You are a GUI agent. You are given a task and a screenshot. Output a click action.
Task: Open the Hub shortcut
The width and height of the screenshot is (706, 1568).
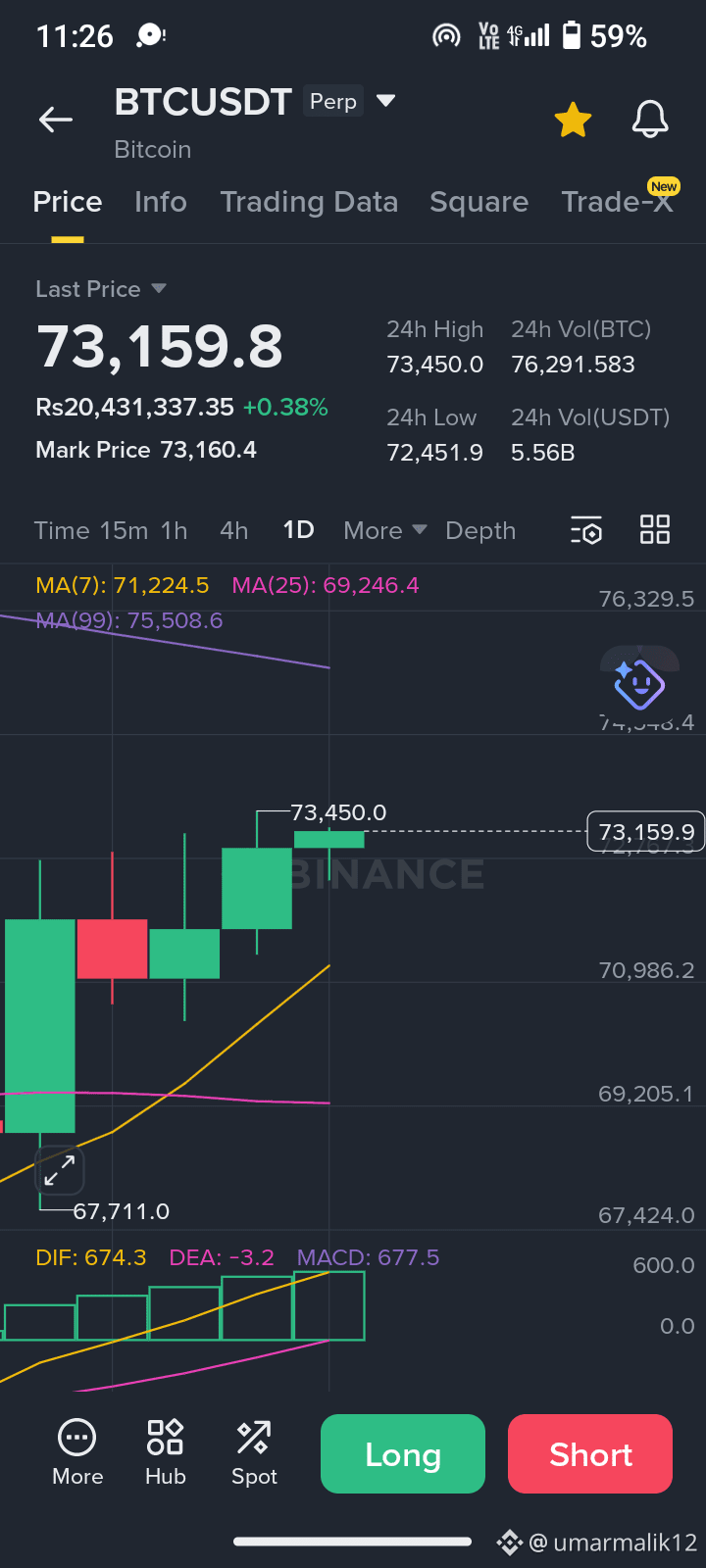(x=166, y=1453)
